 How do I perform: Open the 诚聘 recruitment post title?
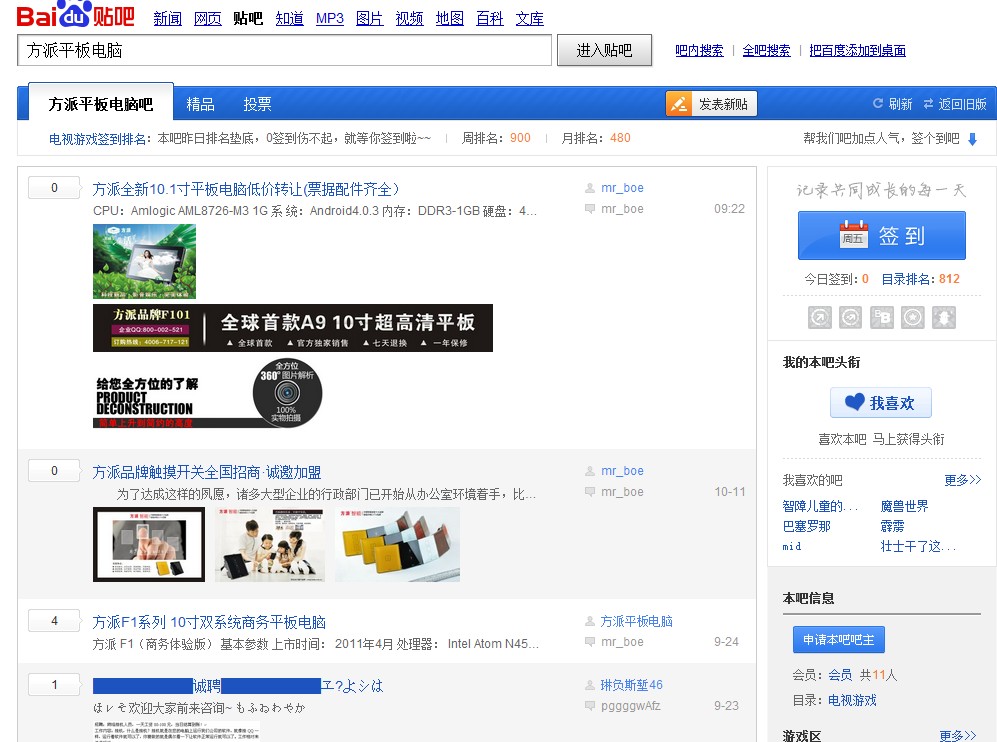click(x=238, y=685)
